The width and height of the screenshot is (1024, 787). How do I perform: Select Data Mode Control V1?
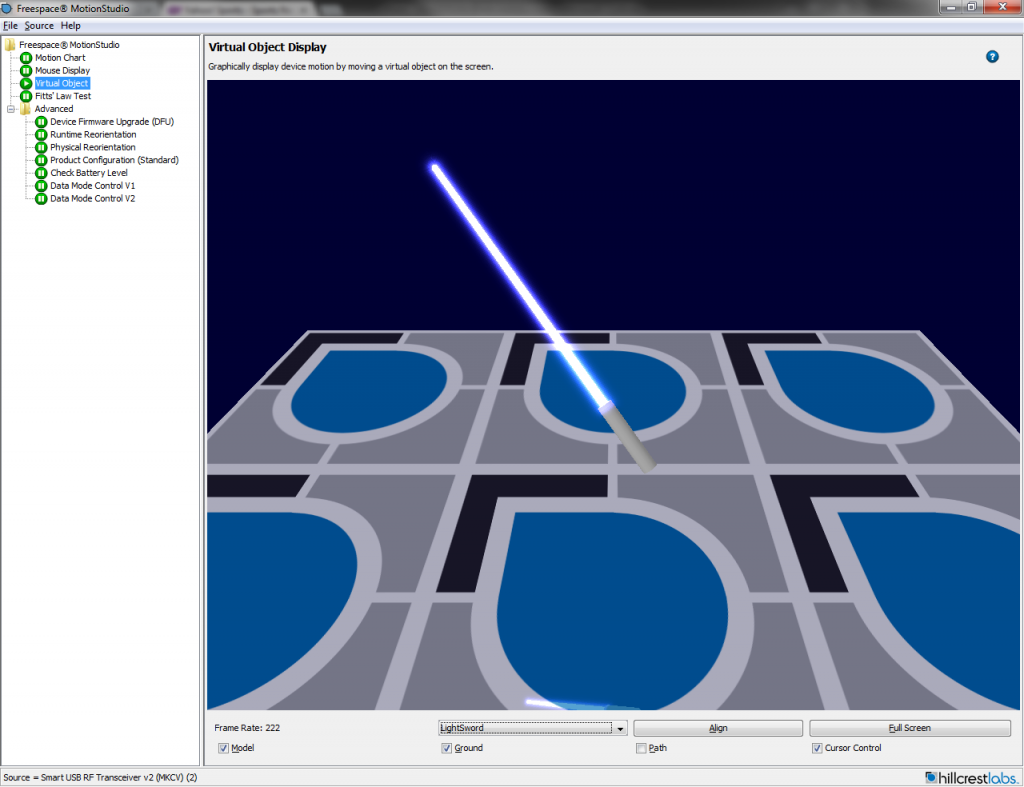[x=93, y=185]
